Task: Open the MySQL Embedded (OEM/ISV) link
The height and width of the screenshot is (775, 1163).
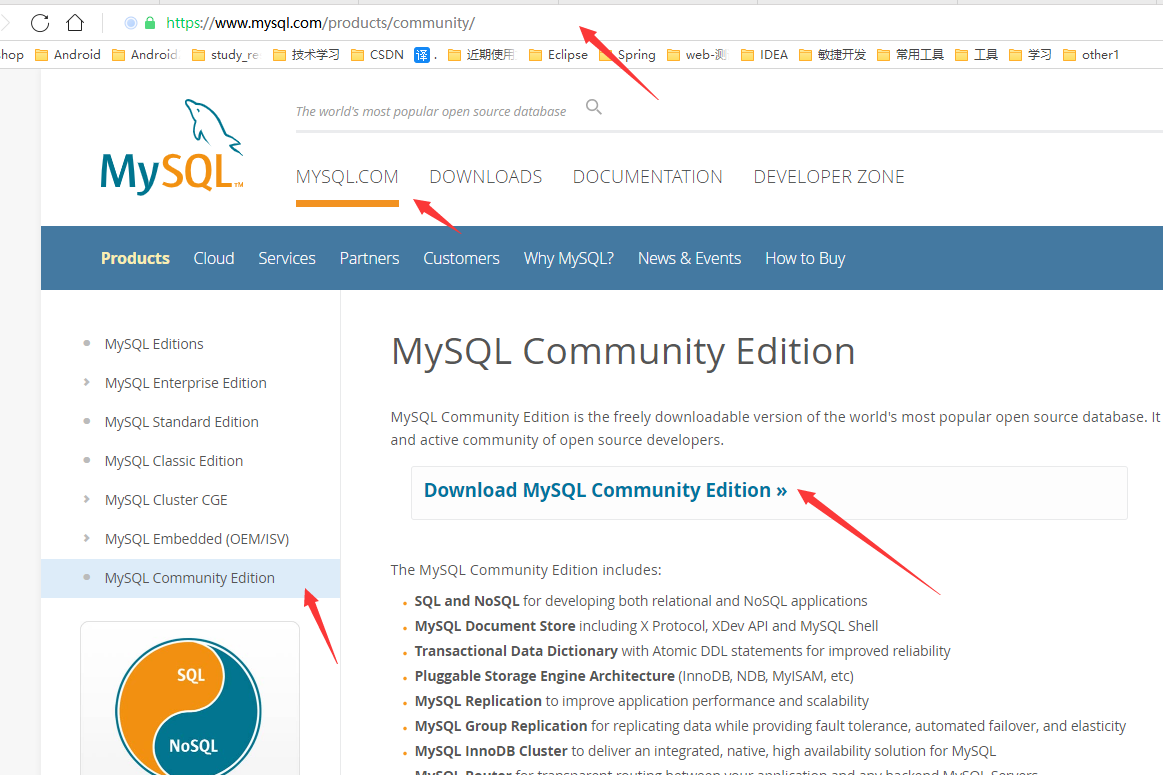Action: (x=197, y=539)
